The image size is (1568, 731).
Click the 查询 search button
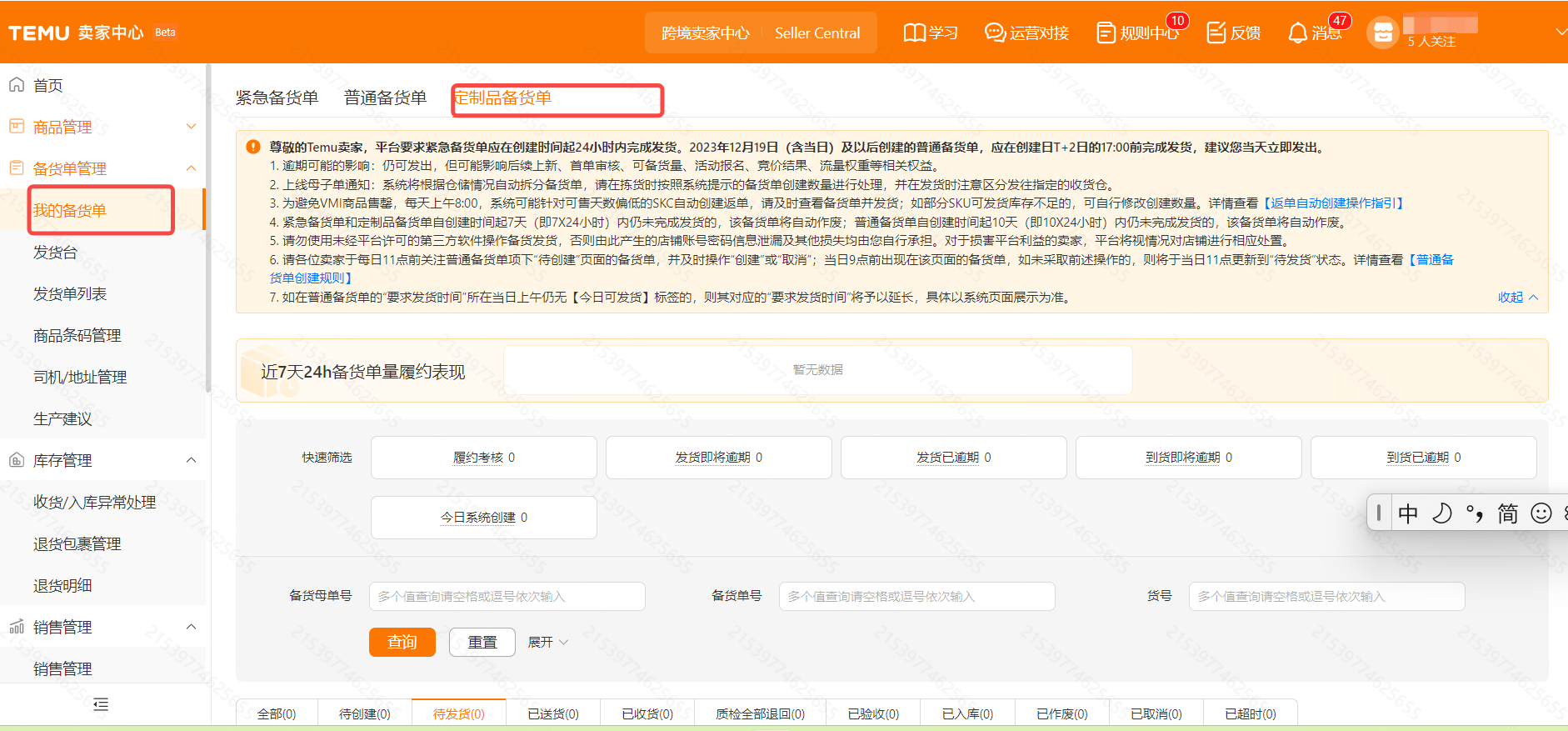click(x=402, y=642)
